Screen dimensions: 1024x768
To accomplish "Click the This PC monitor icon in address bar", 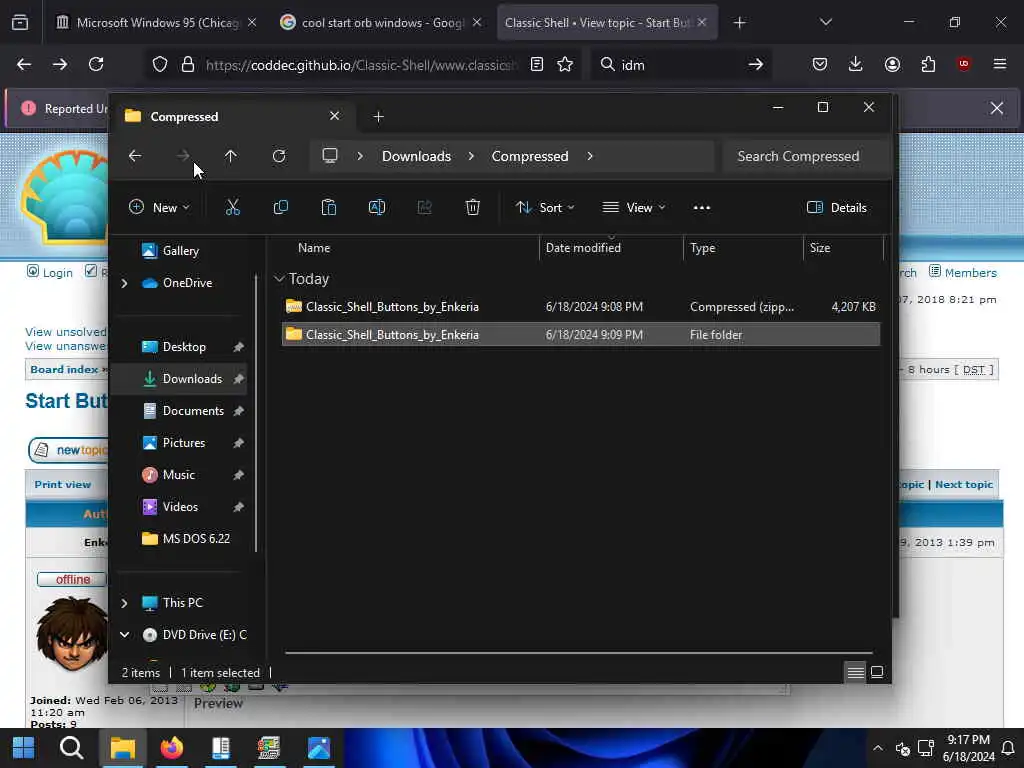I will tap(330, 155).
